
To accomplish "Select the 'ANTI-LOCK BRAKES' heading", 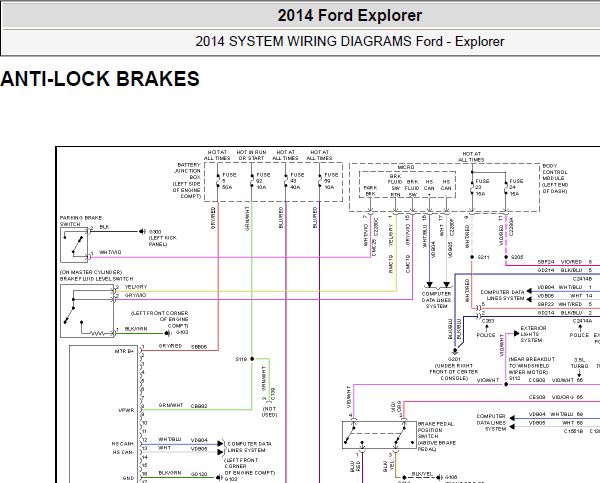I will (x=100, y=79).
